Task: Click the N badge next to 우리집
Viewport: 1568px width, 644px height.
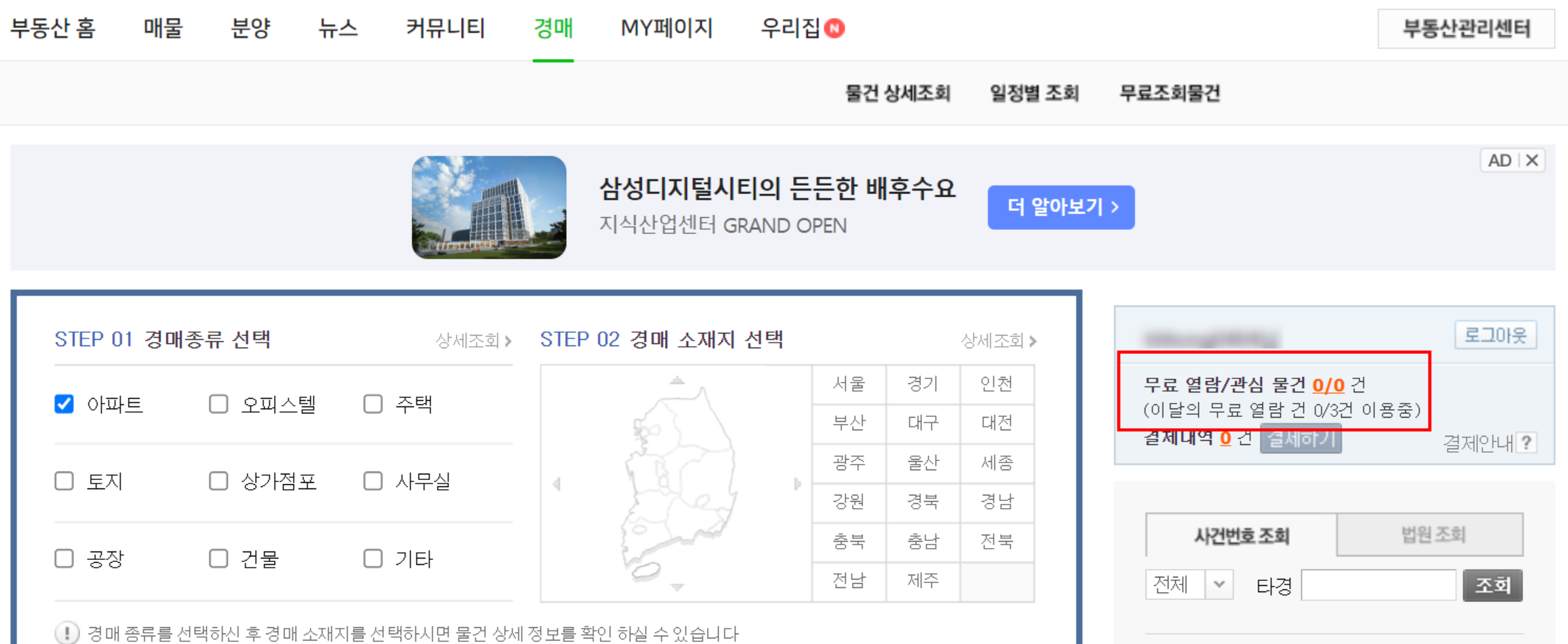Action: pos(834,28)
